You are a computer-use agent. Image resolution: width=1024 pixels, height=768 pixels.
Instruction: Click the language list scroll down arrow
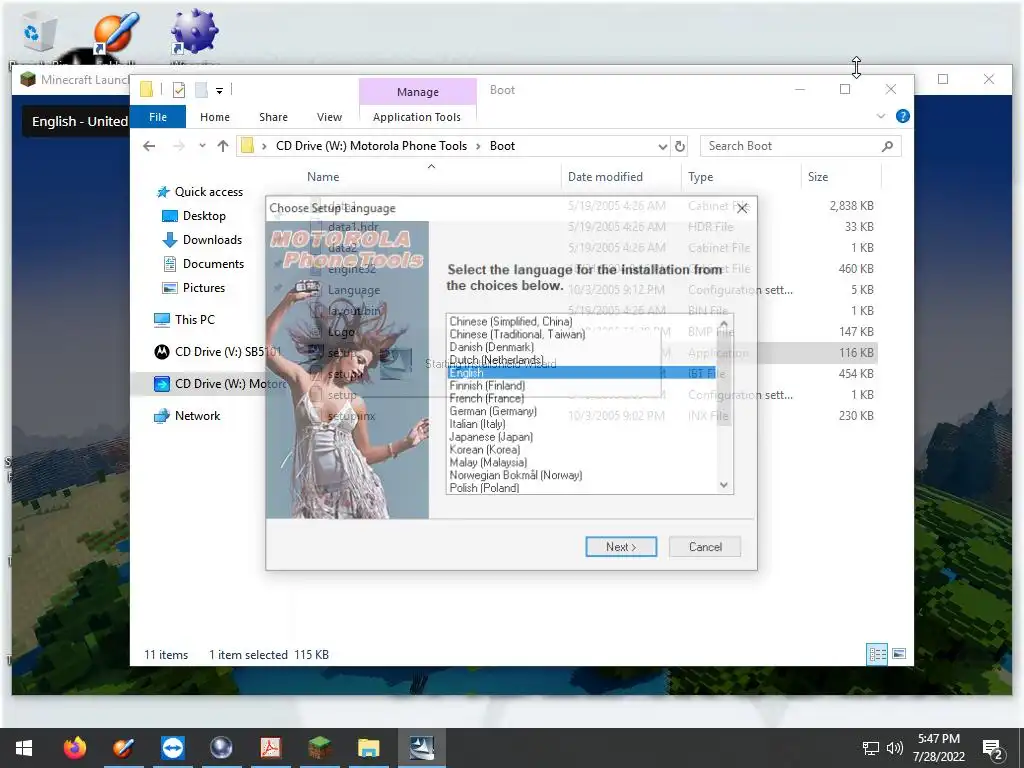(724, 485)
